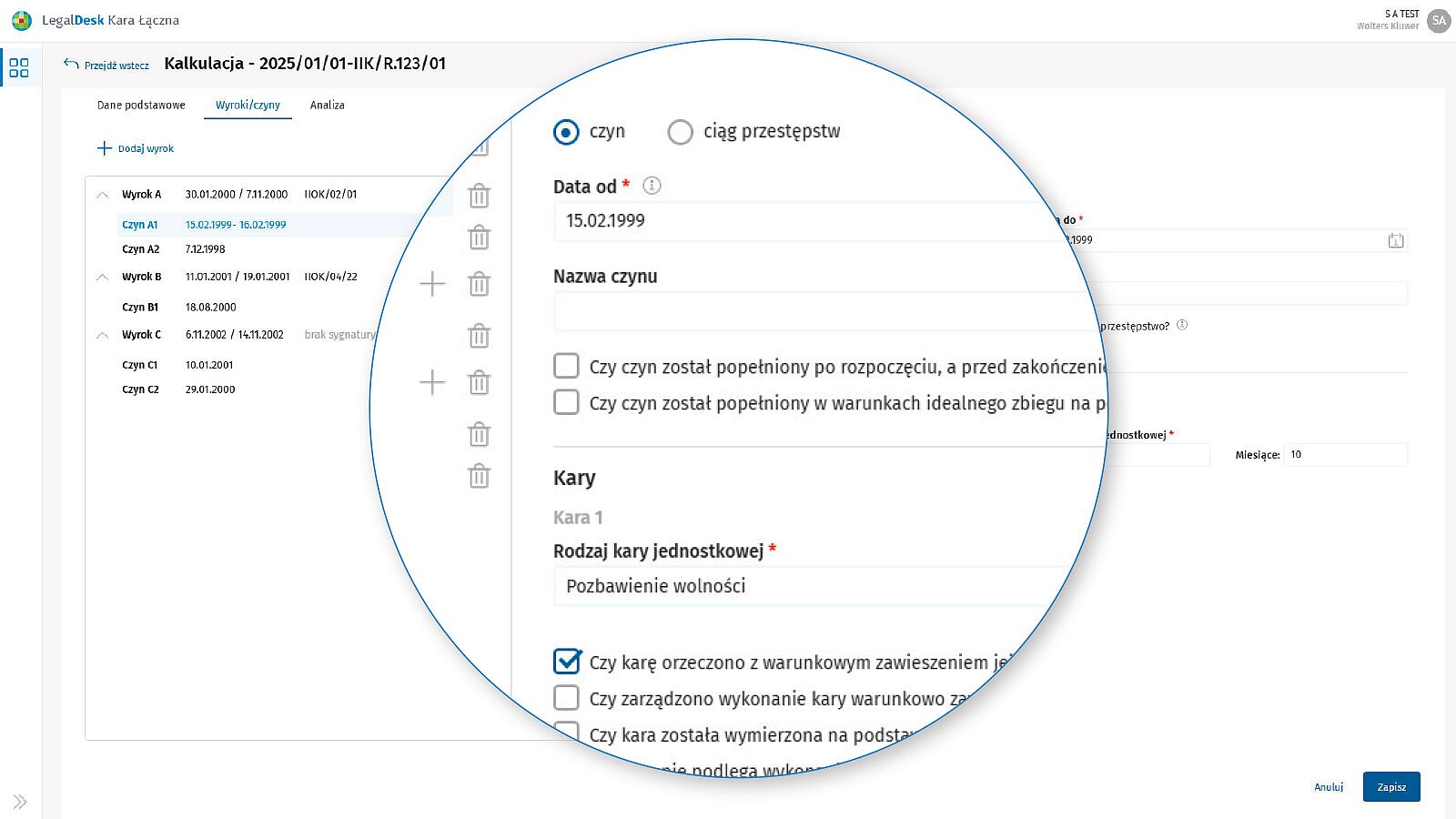Image resolution: width=1456 pixels, height=819 pixels.
Task: Select the ciąg przestępstw radio option
Action: 680,133
